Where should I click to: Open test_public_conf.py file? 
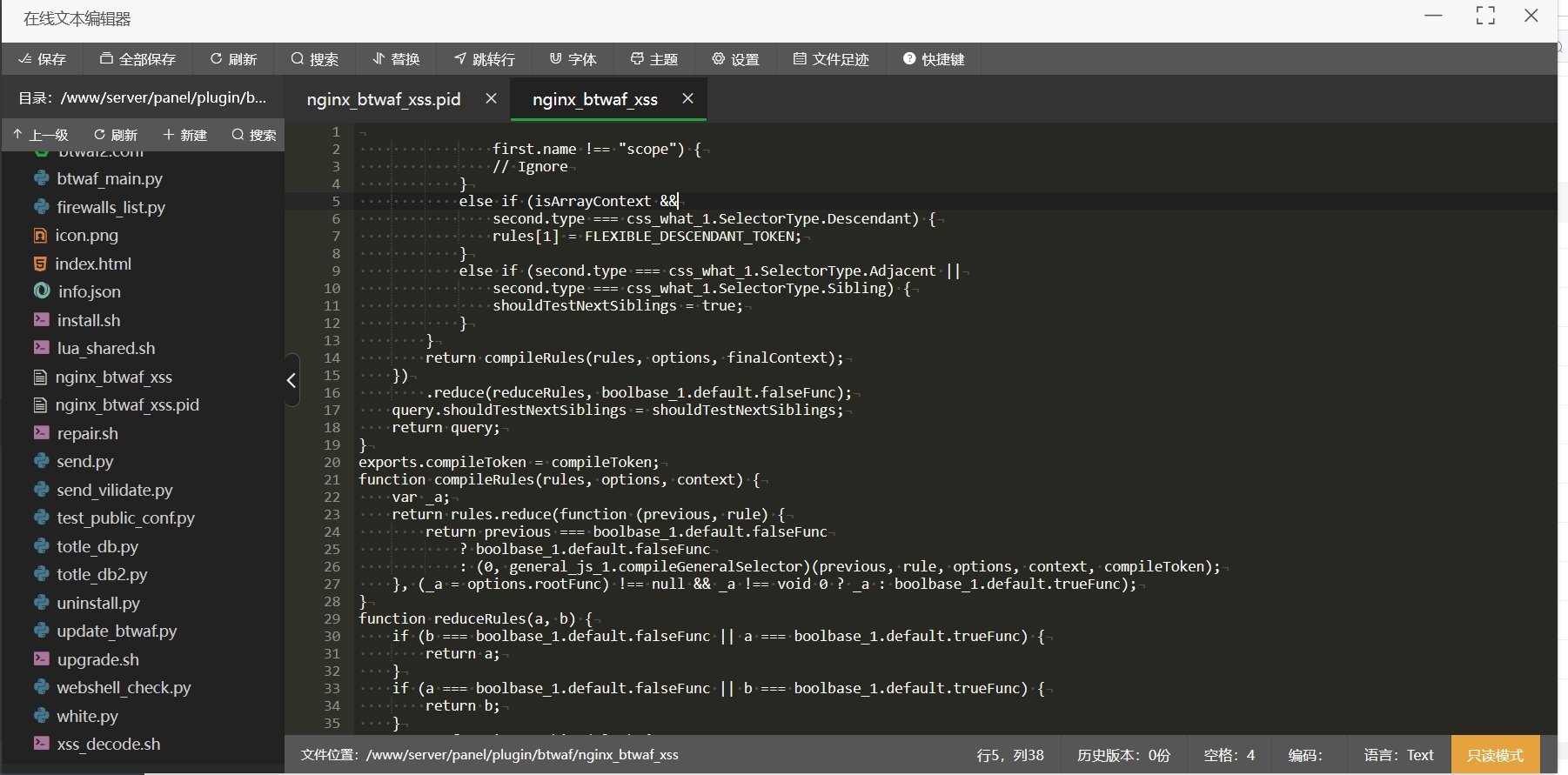pos(125,518)
